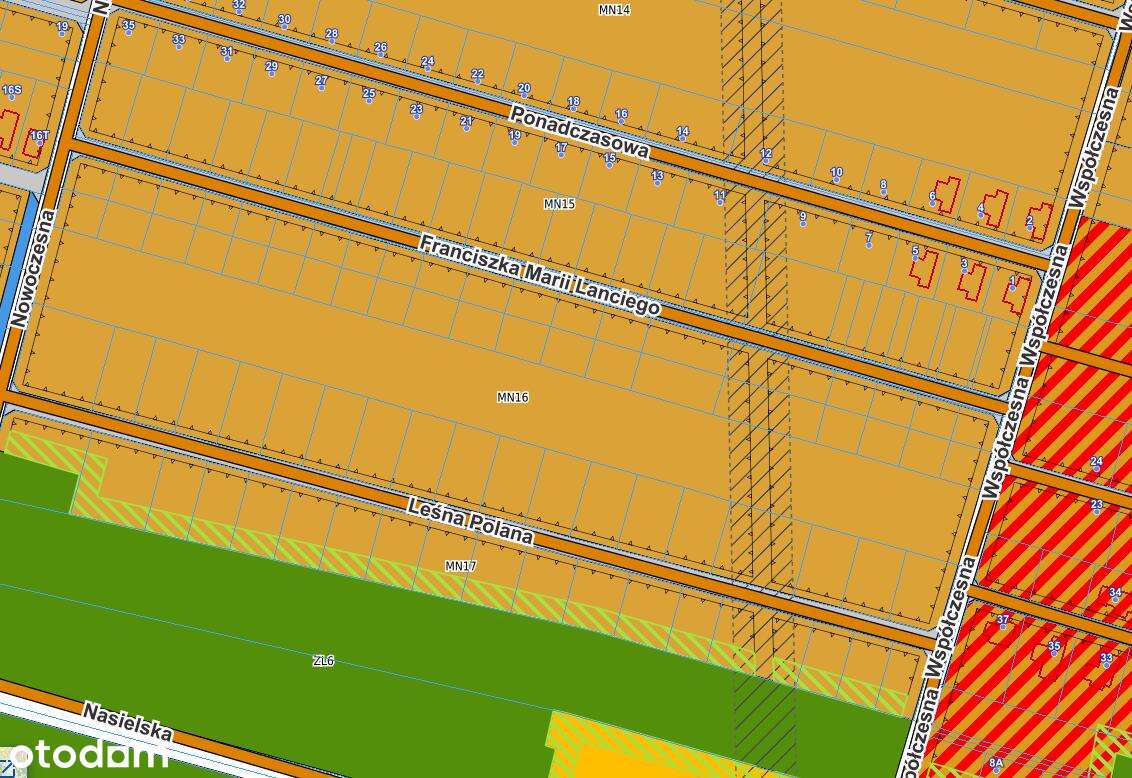
Task: Select address point marker 16T
Action: (x=40, y=137)
